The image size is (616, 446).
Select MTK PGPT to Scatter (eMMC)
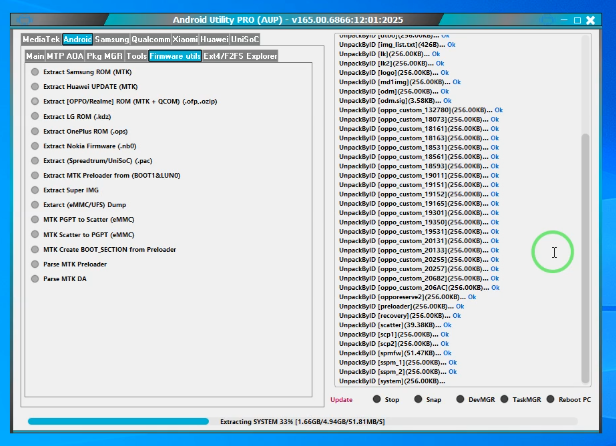(x=35, y=220)
